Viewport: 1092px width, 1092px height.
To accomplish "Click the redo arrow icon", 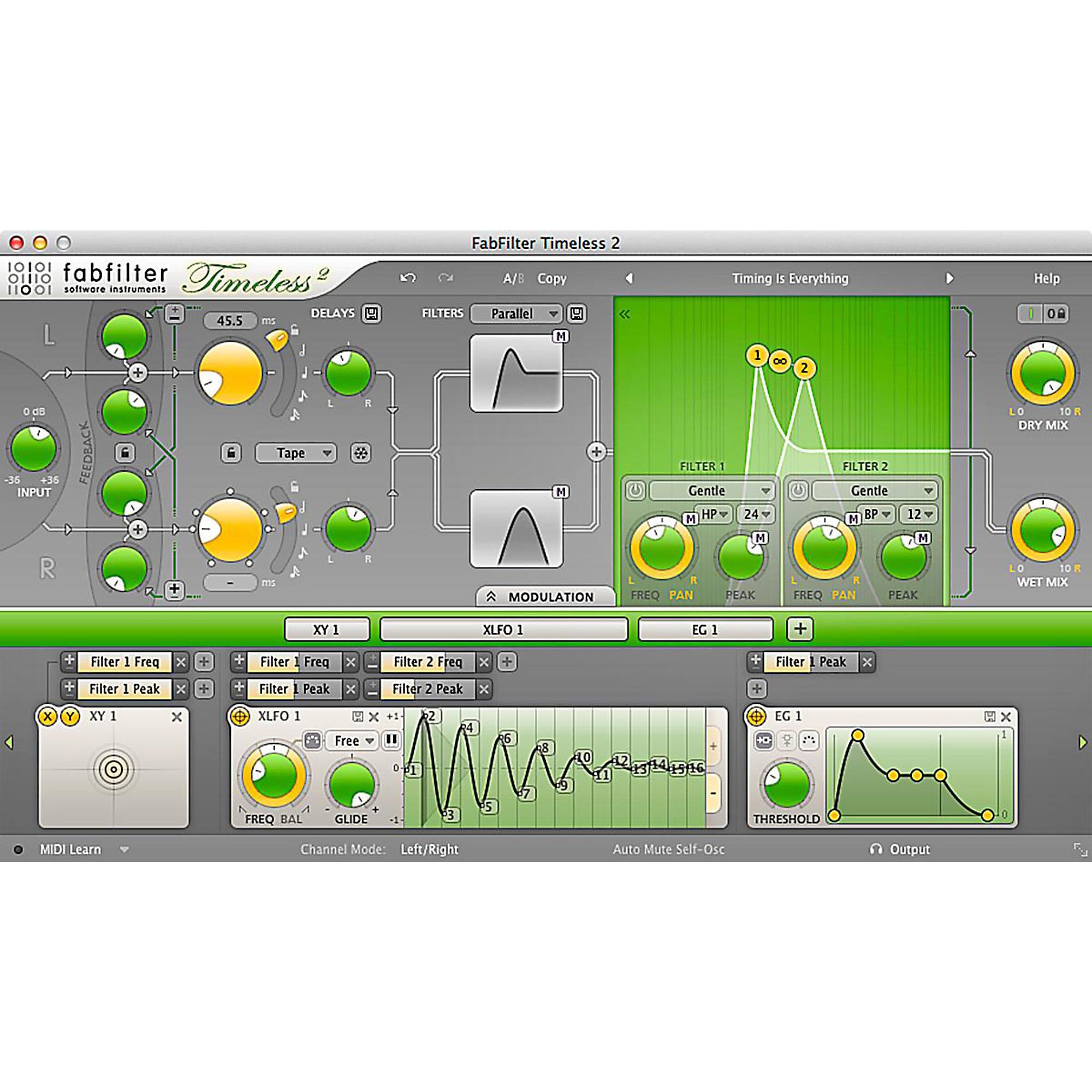I will pos(446,277).
